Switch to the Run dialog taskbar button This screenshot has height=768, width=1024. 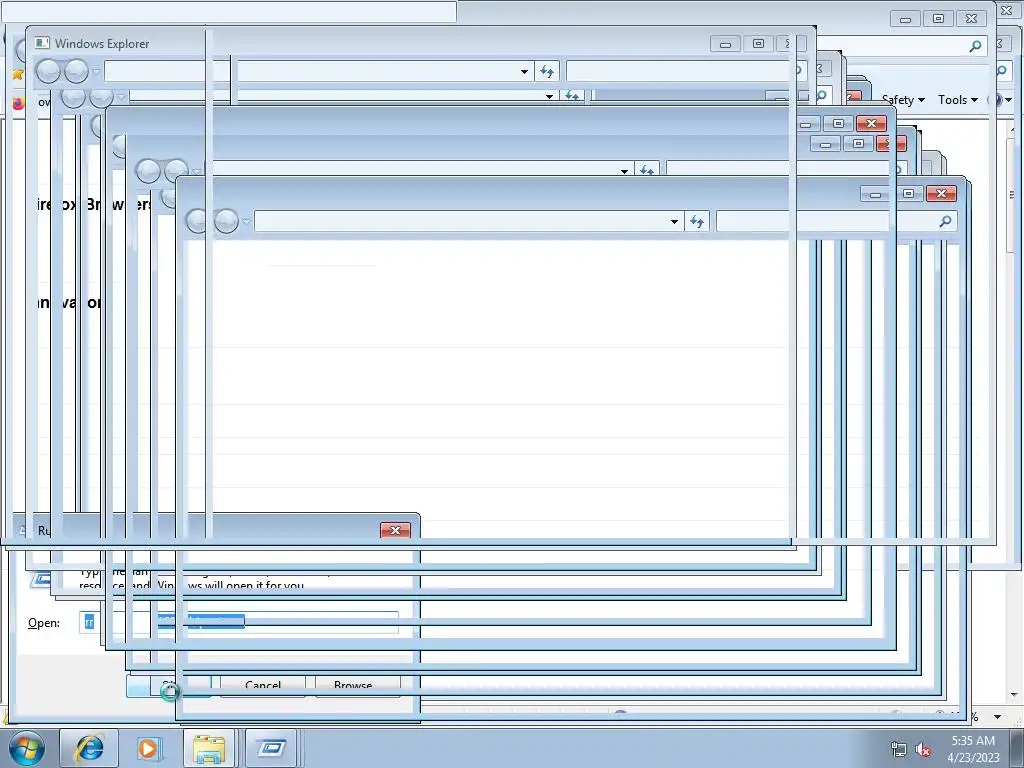(270, 748)
